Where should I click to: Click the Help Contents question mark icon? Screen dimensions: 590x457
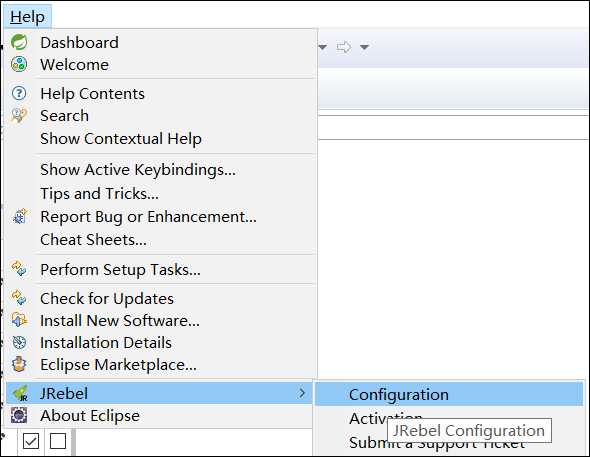click(x=19, y=93)
